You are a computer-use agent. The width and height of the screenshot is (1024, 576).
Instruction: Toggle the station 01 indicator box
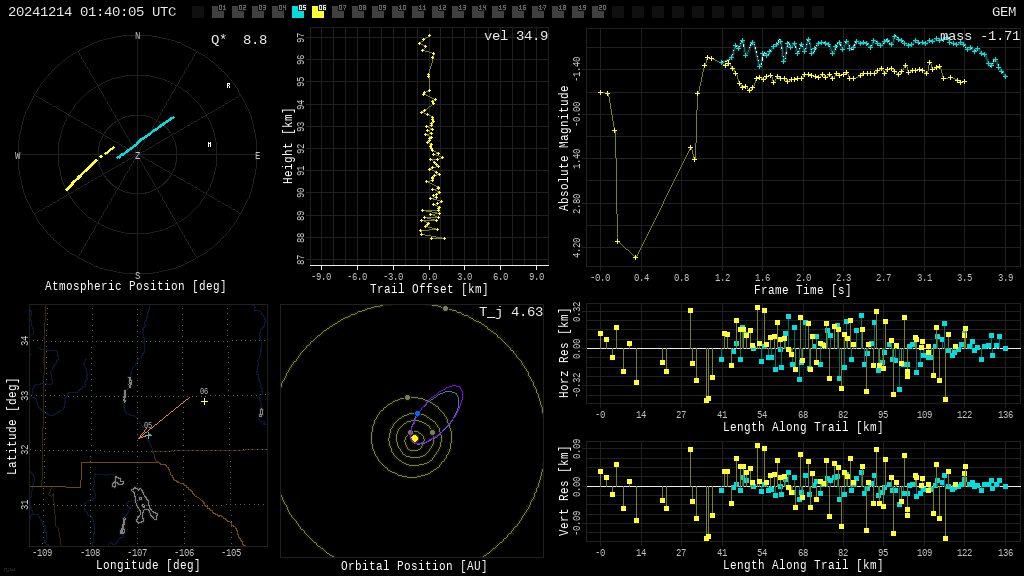point(218,12)
